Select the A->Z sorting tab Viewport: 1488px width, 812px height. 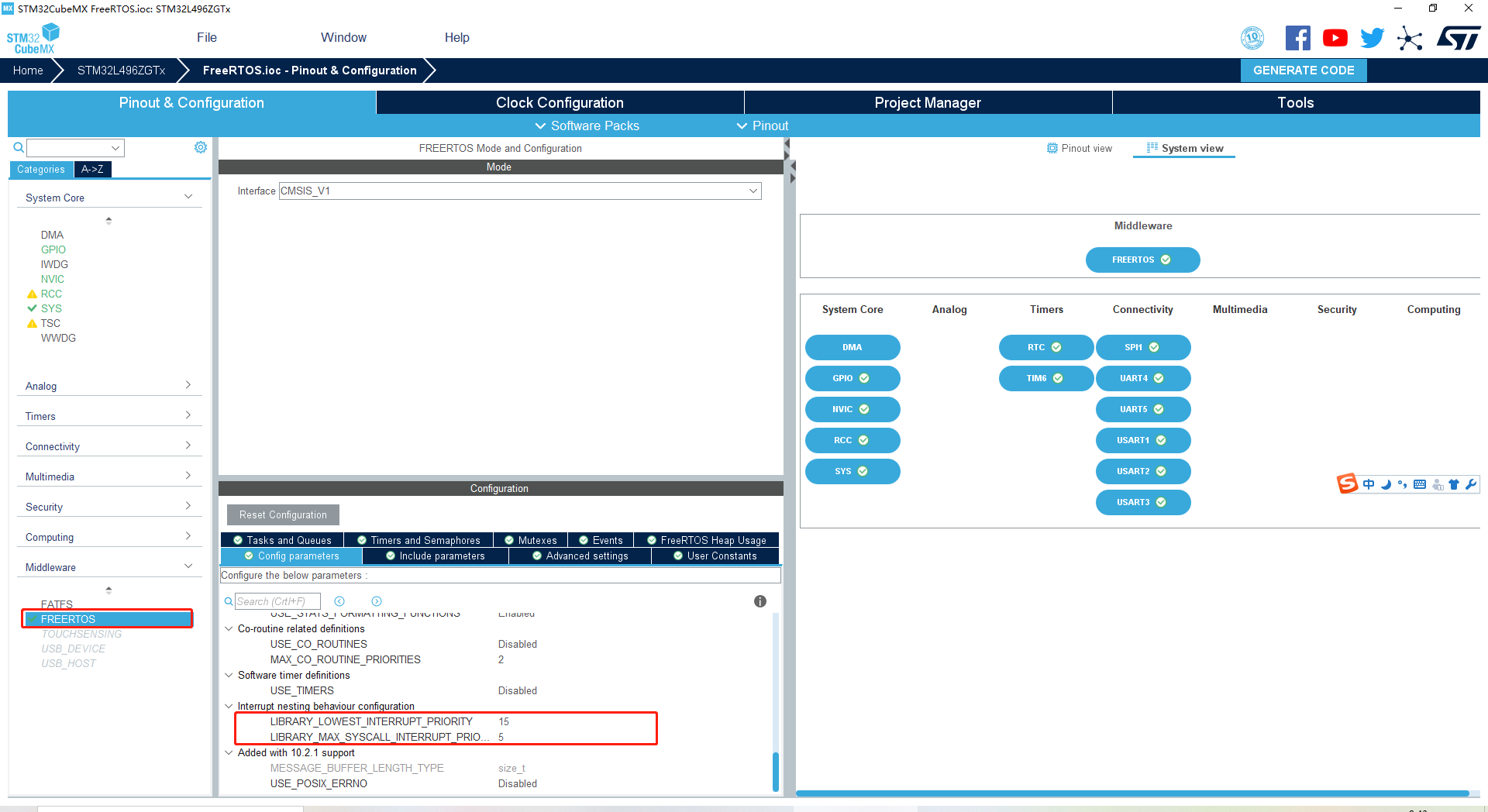click(x=92, y=169)
